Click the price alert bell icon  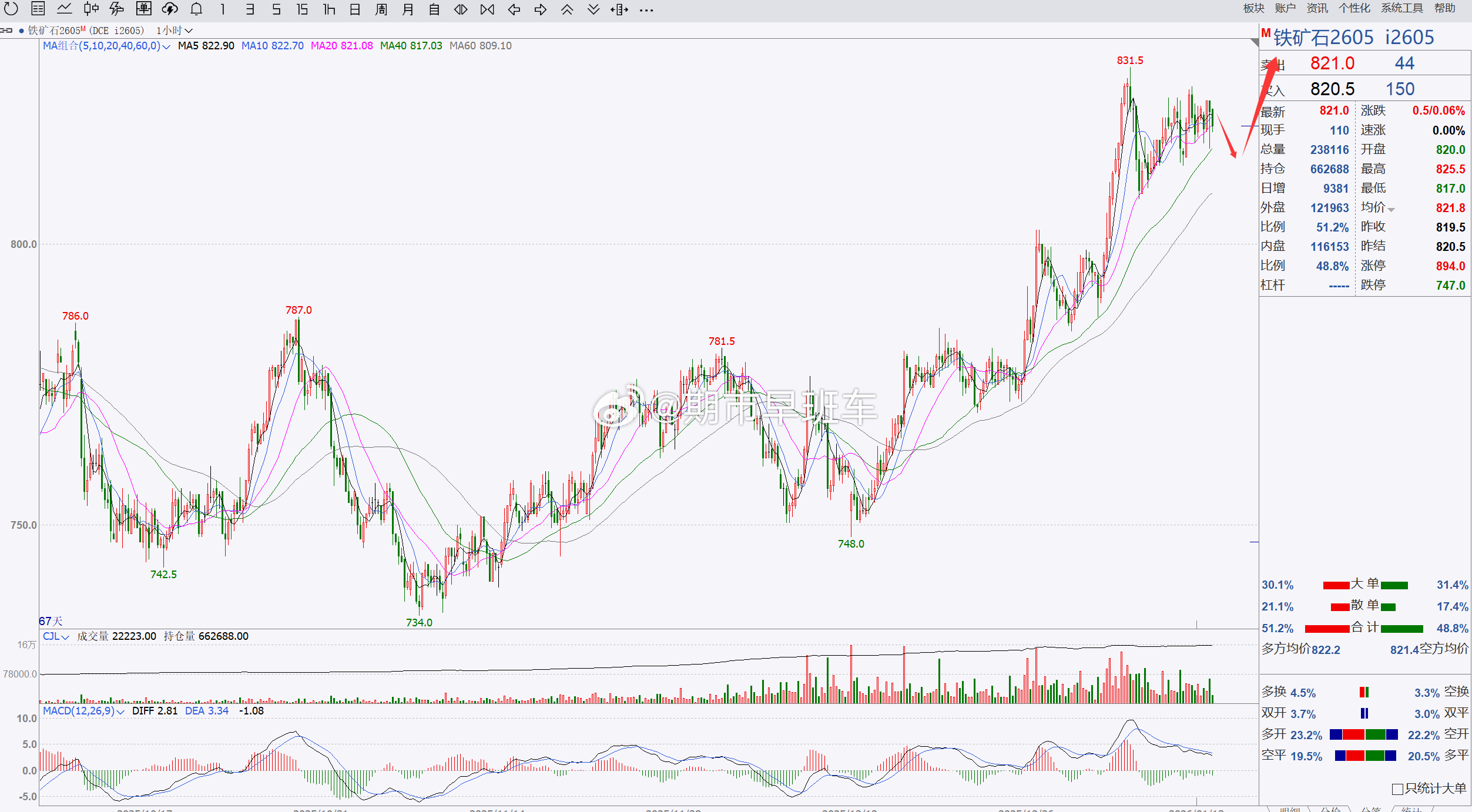pos(196,9)
